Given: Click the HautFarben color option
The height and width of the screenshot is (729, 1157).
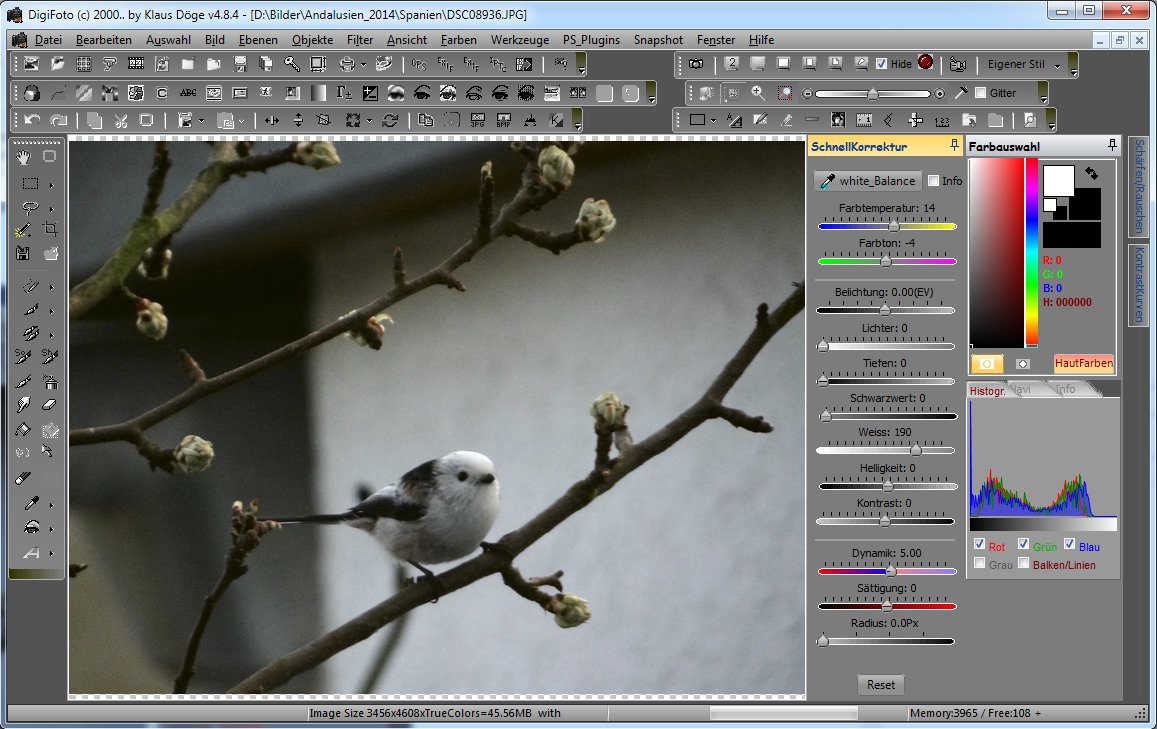Looking at the screenshot, I should pos(1083,364).
